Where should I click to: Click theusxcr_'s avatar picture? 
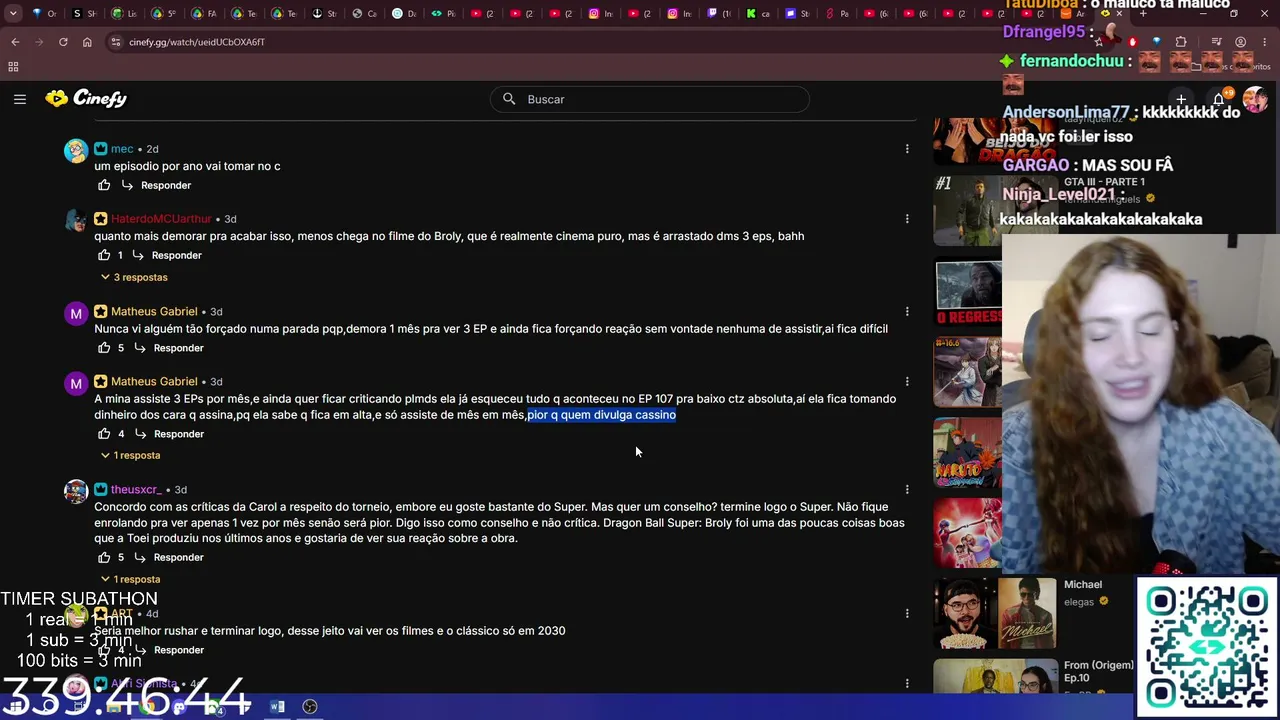click(76, 491)
